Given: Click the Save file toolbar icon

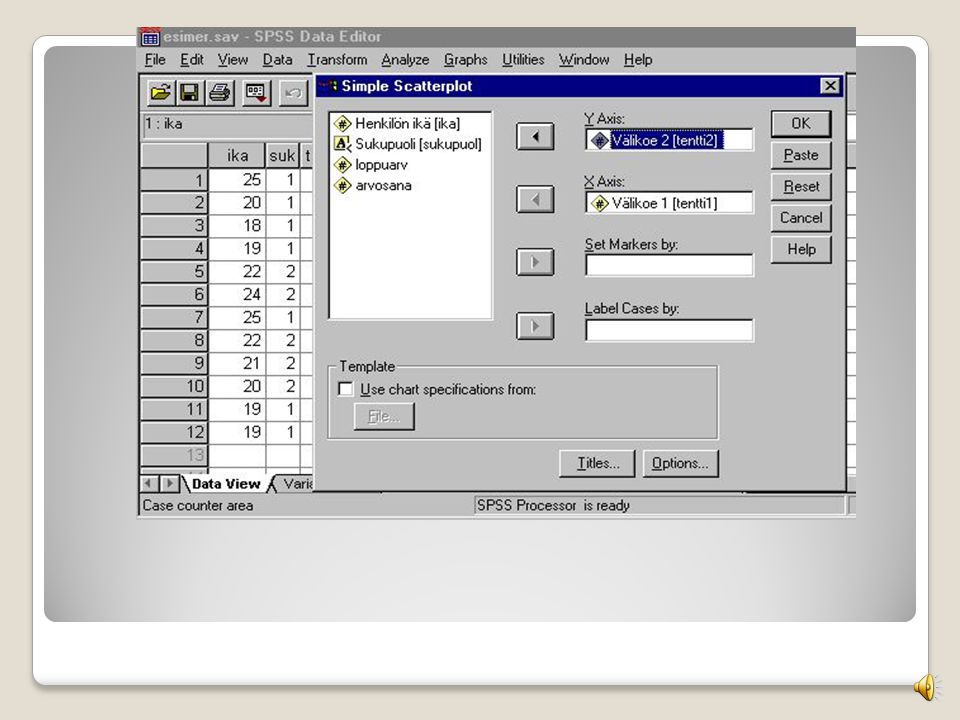Looking at the screenshot, I should [x=189, y=93].
